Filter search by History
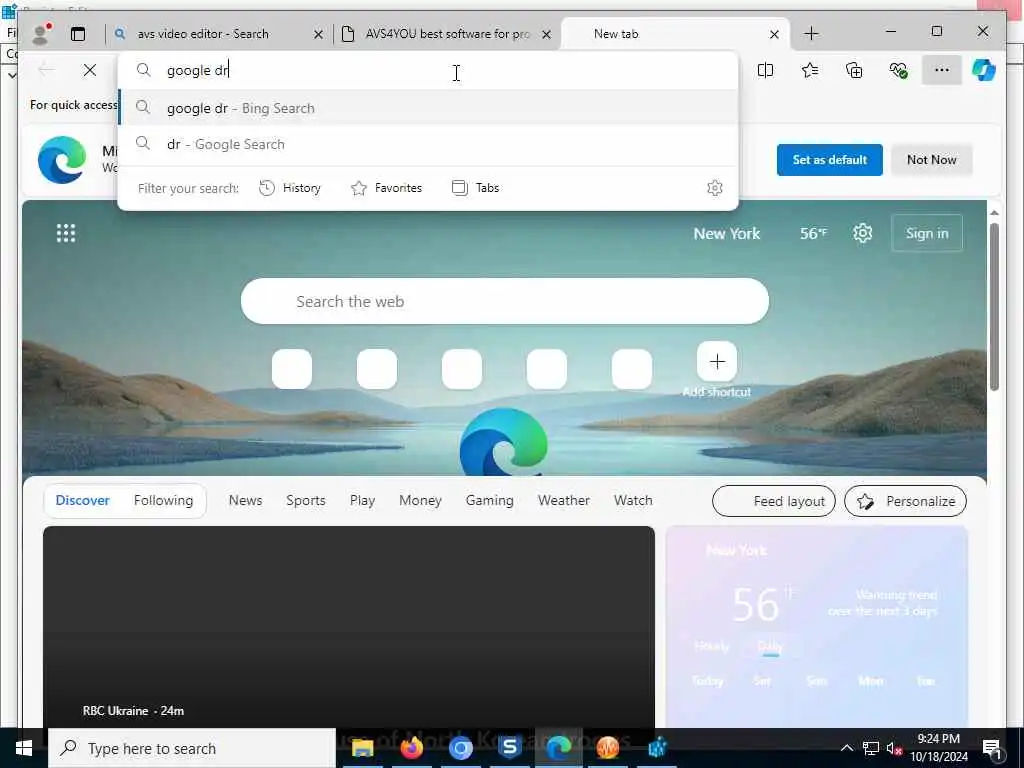Screen dimensions: 1024x768 tap(290, 188)
